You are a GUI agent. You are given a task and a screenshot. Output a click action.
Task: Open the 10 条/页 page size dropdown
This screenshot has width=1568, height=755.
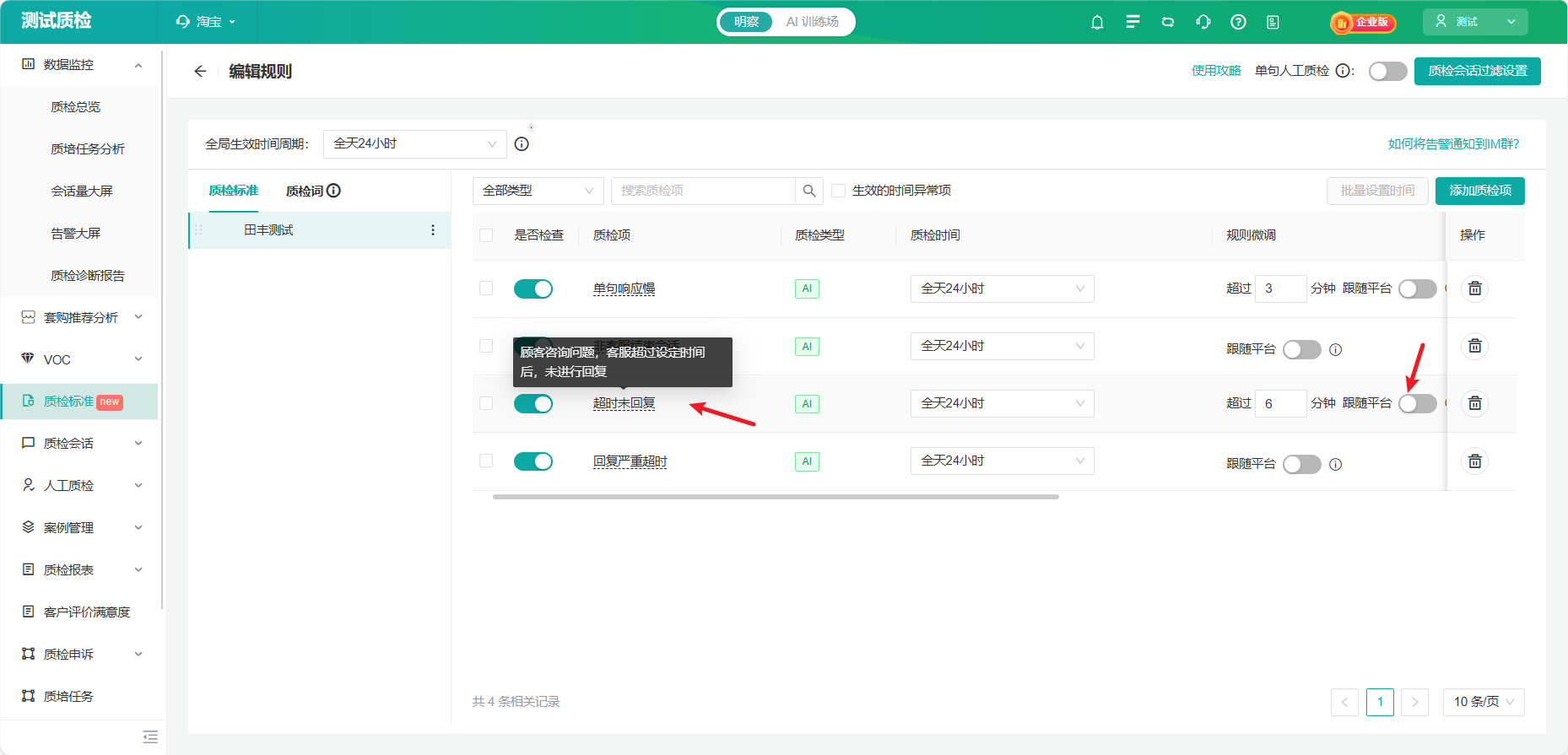(1484, 702)
